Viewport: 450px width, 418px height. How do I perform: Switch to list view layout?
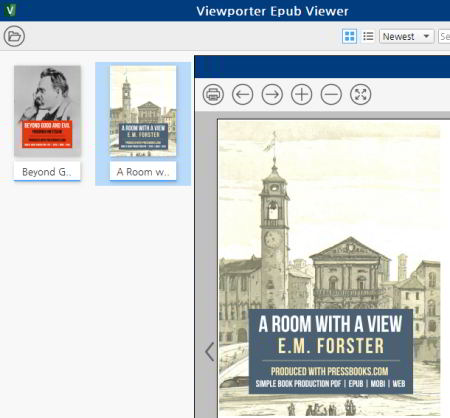click(368, 36)
